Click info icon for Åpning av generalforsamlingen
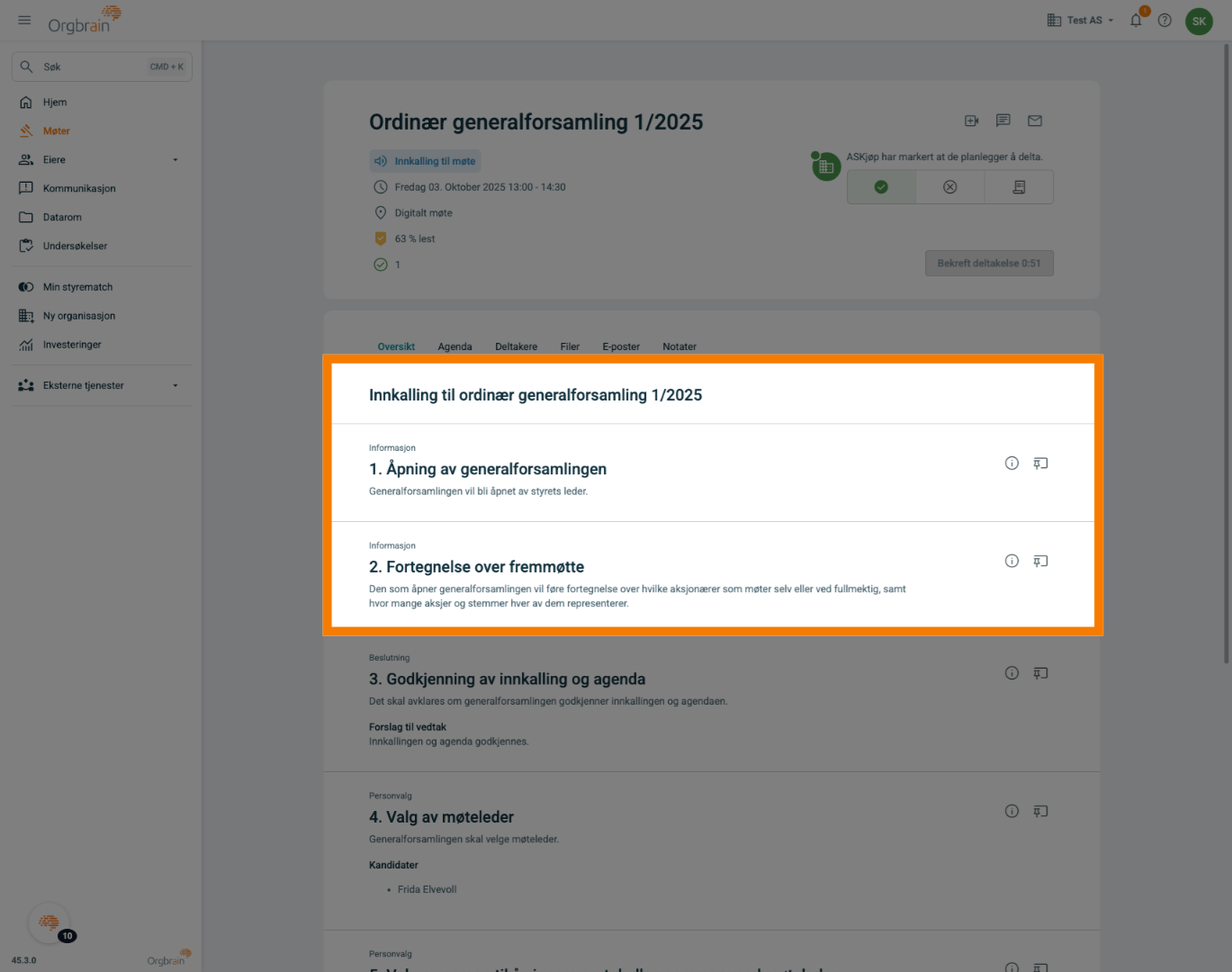This screenshot has height=972, width=1232. (x=1012, y=463)
